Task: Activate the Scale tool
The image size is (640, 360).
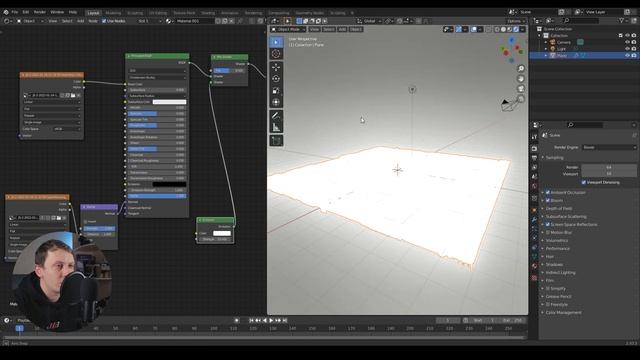Action: 276,91
